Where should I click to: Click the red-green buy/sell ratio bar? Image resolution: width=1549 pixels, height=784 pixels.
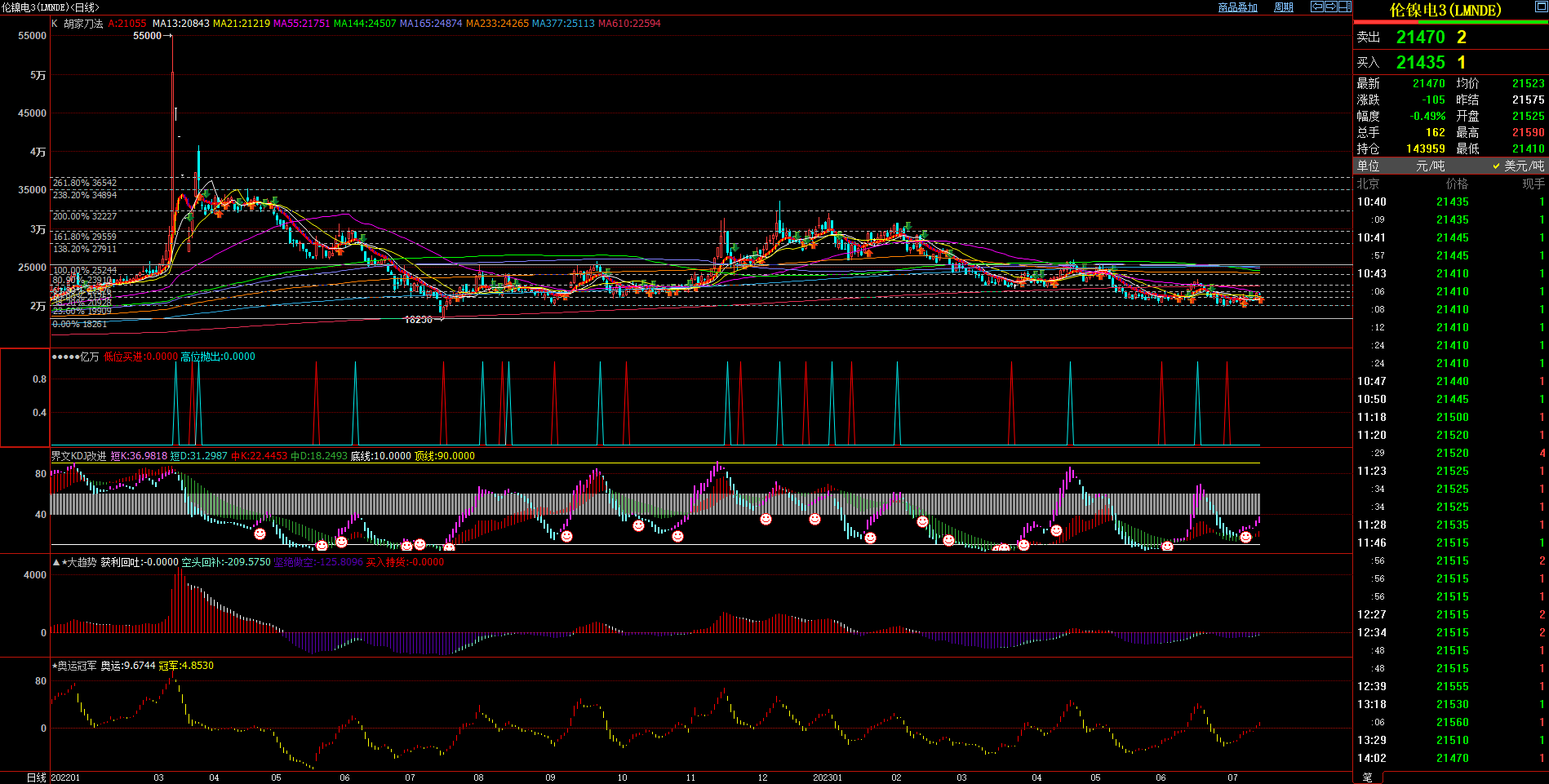tap(1450, 23)
